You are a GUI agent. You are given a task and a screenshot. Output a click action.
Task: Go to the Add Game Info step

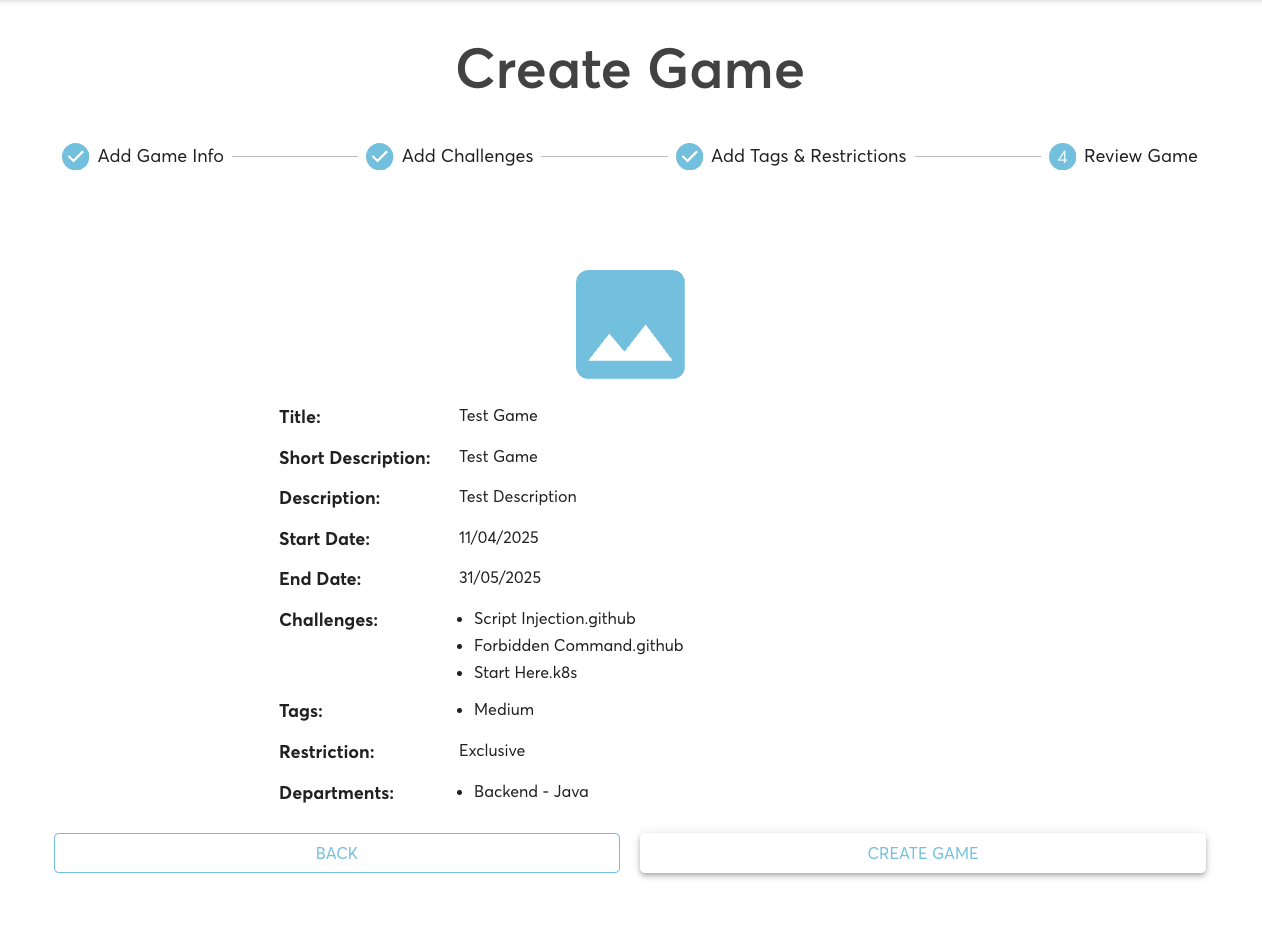click(160, 156)
